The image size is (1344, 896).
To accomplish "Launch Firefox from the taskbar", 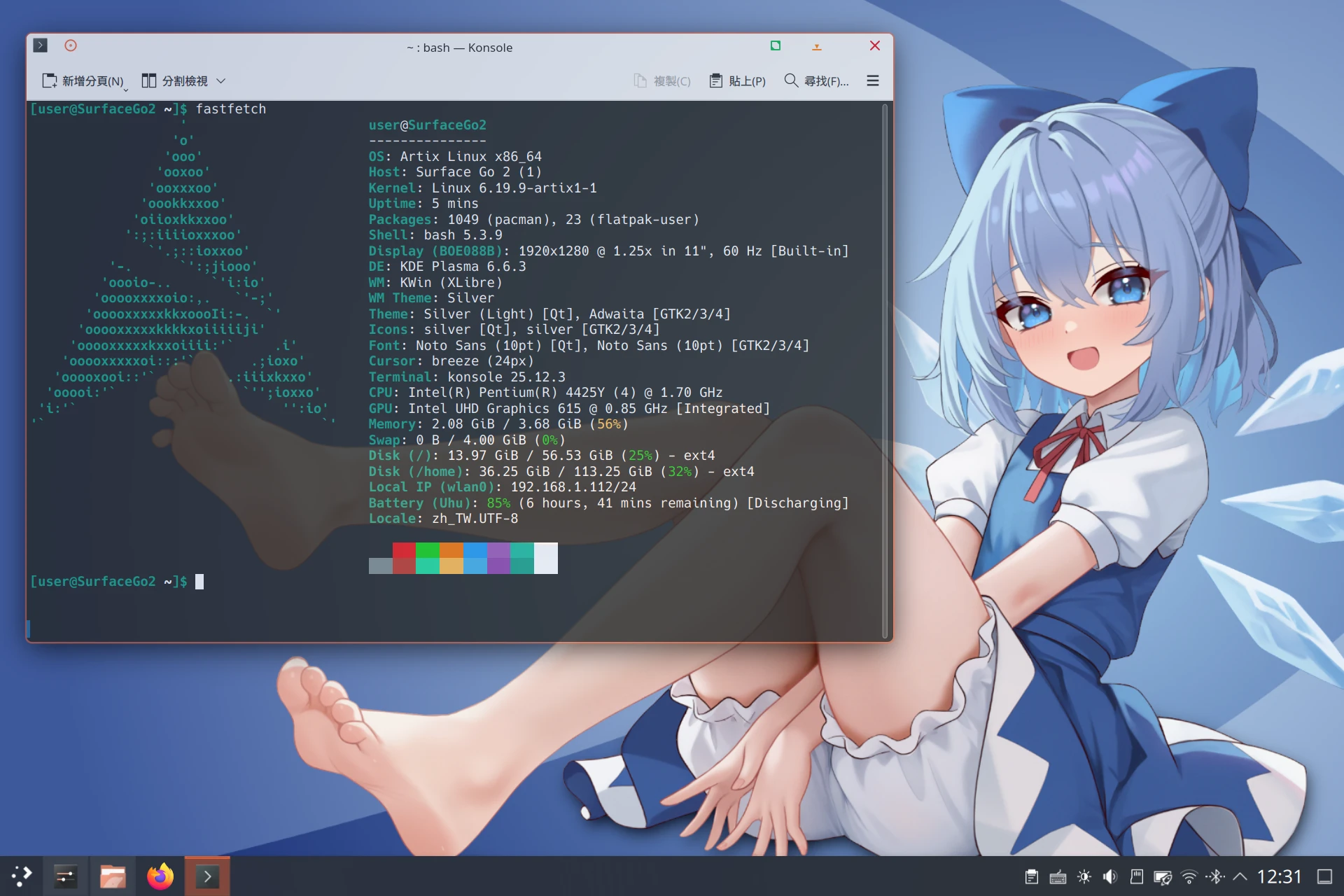I will pyautogui.click(x=160, y=876).
